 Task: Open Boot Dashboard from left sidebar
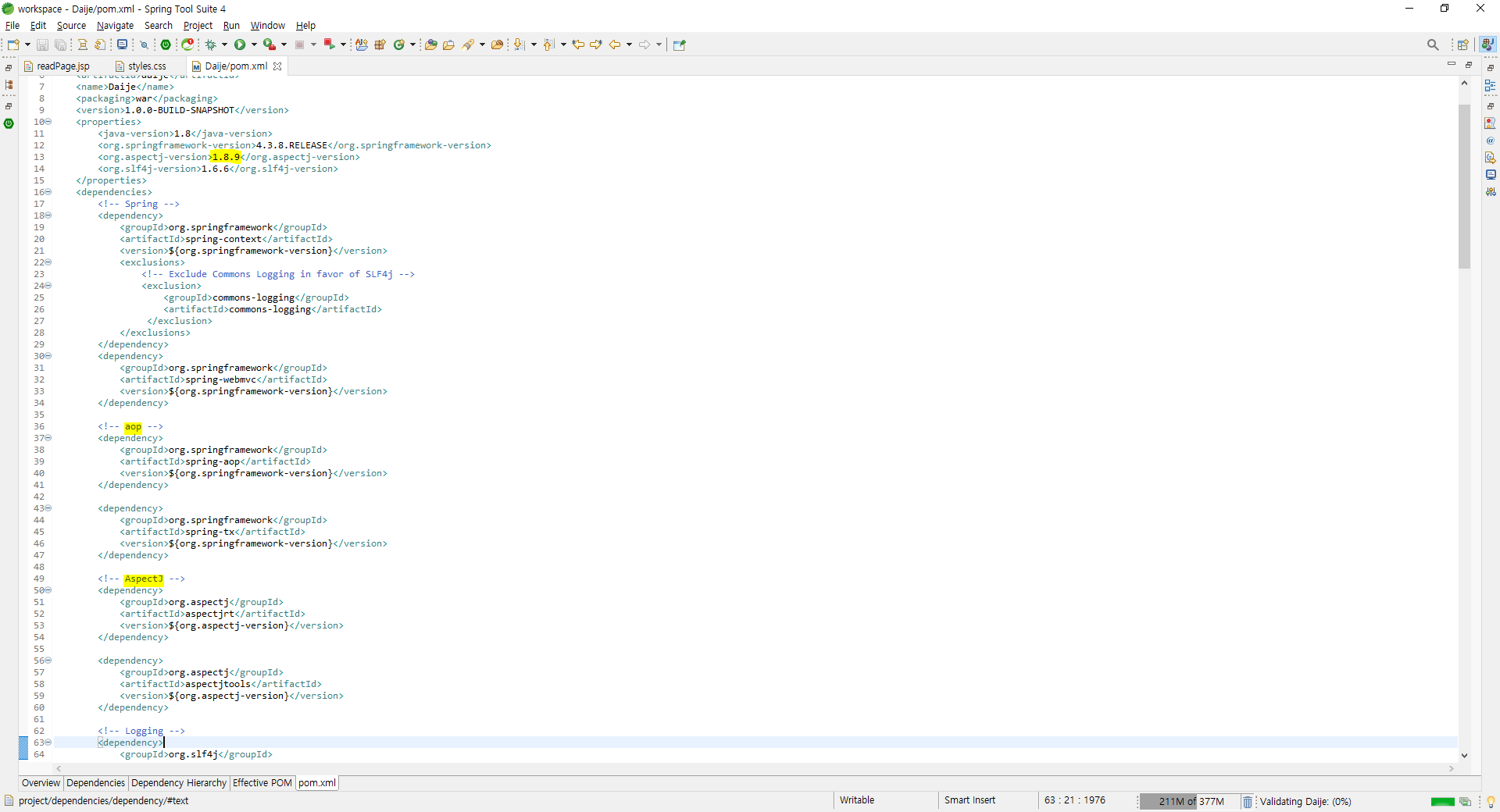(9, 123)
